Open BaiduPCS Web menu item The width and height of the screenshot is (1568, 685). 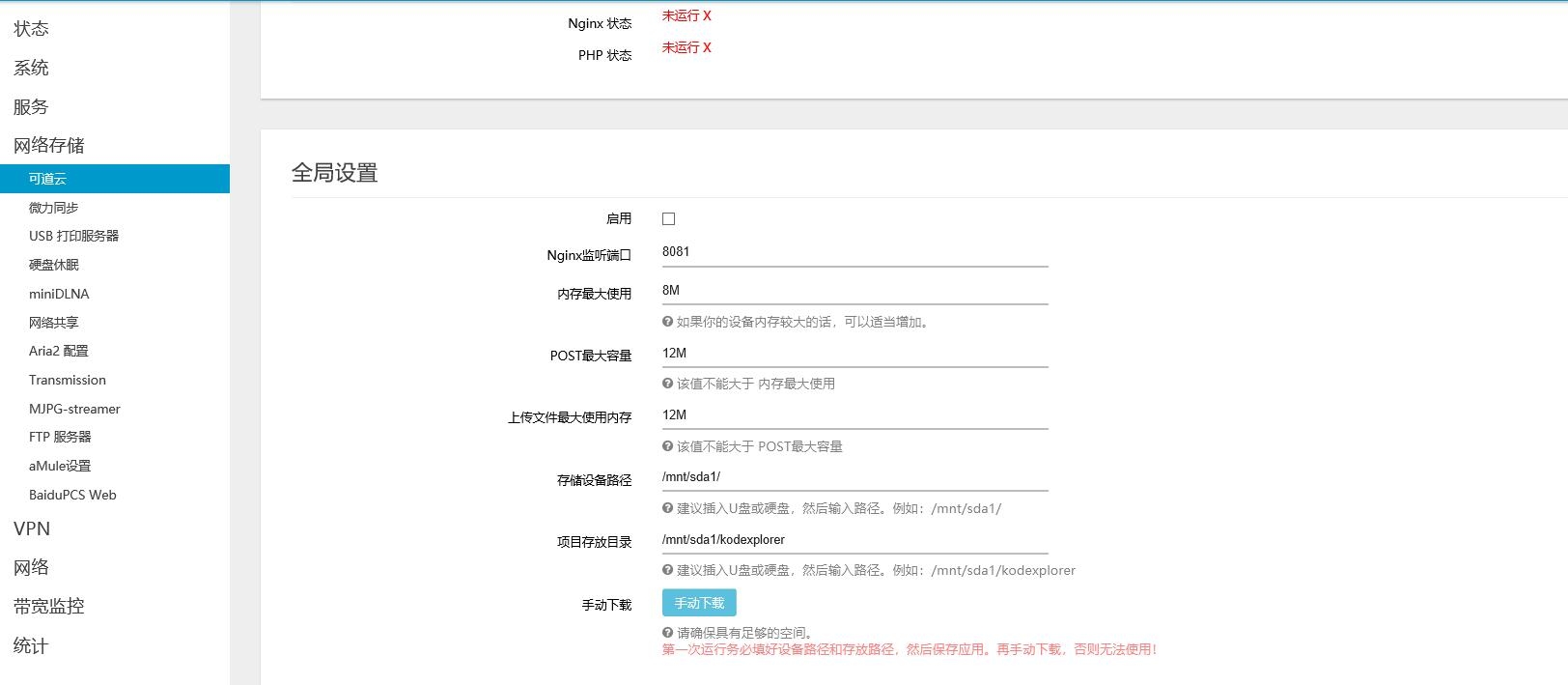point(72,495)
